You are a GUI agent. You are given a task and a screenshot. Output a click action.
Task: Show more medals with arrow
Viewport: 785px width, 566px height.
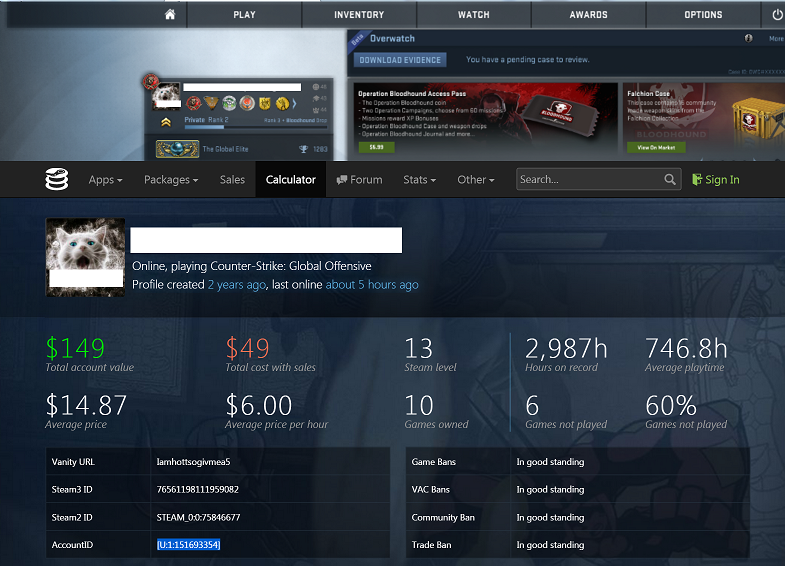(x=294, y=103)
